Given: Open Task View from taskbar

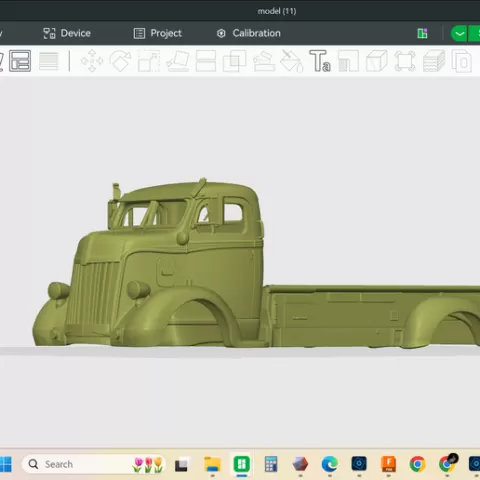Looking at the screenshot, I should point(181,465).
